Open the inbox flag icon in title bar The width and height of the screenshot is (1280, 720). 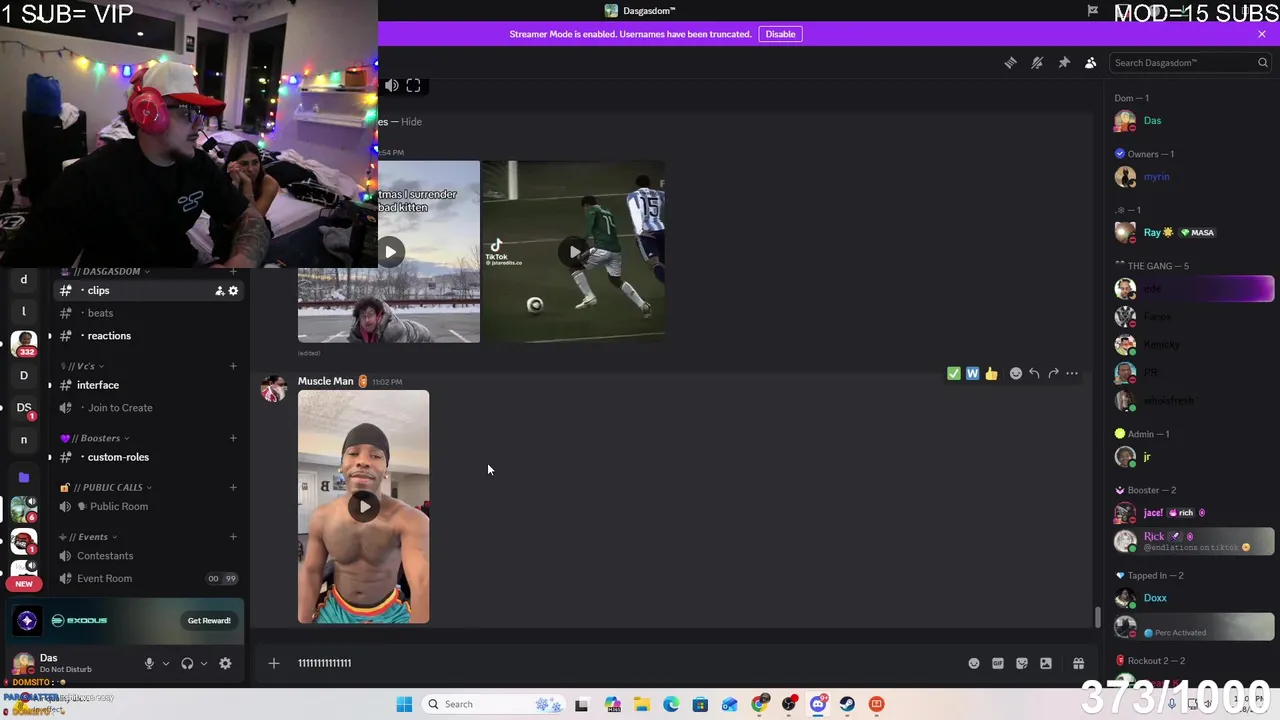(1092, 11)
